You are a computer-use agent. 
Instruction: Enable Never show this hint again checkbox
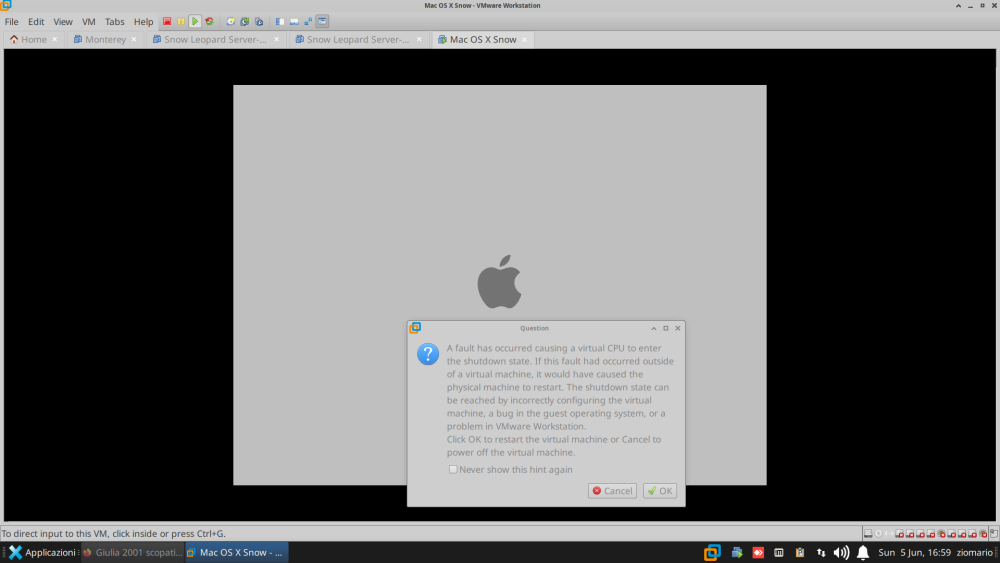[453, 469]
